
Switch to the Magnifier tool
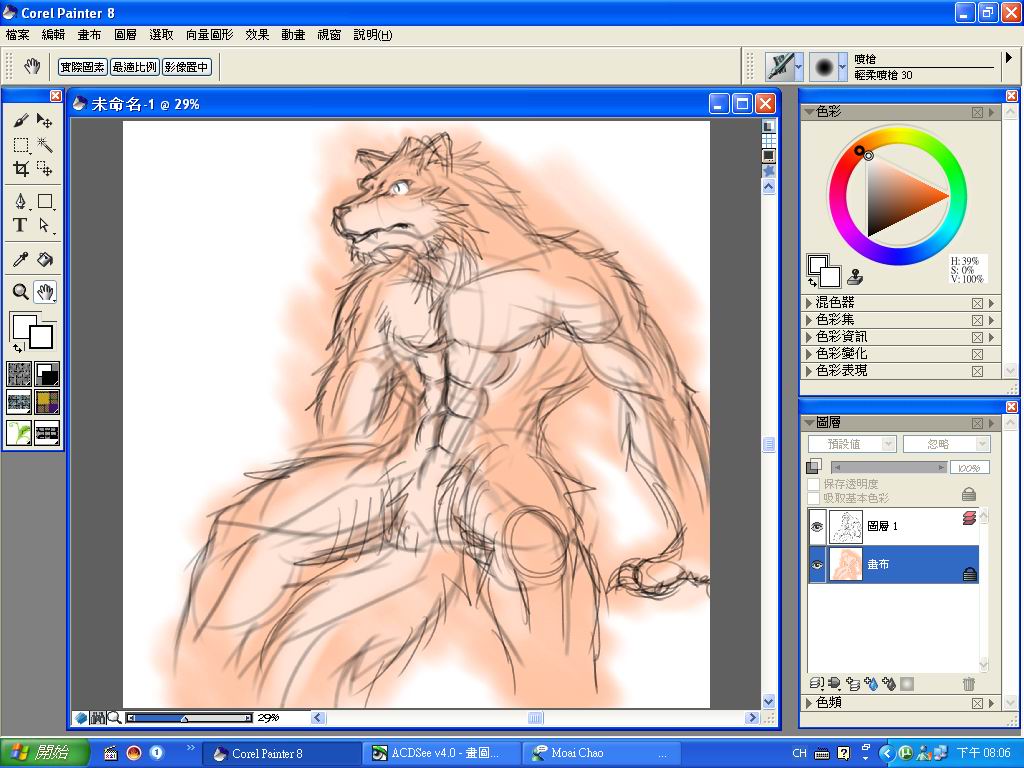[x=20, y=292]
